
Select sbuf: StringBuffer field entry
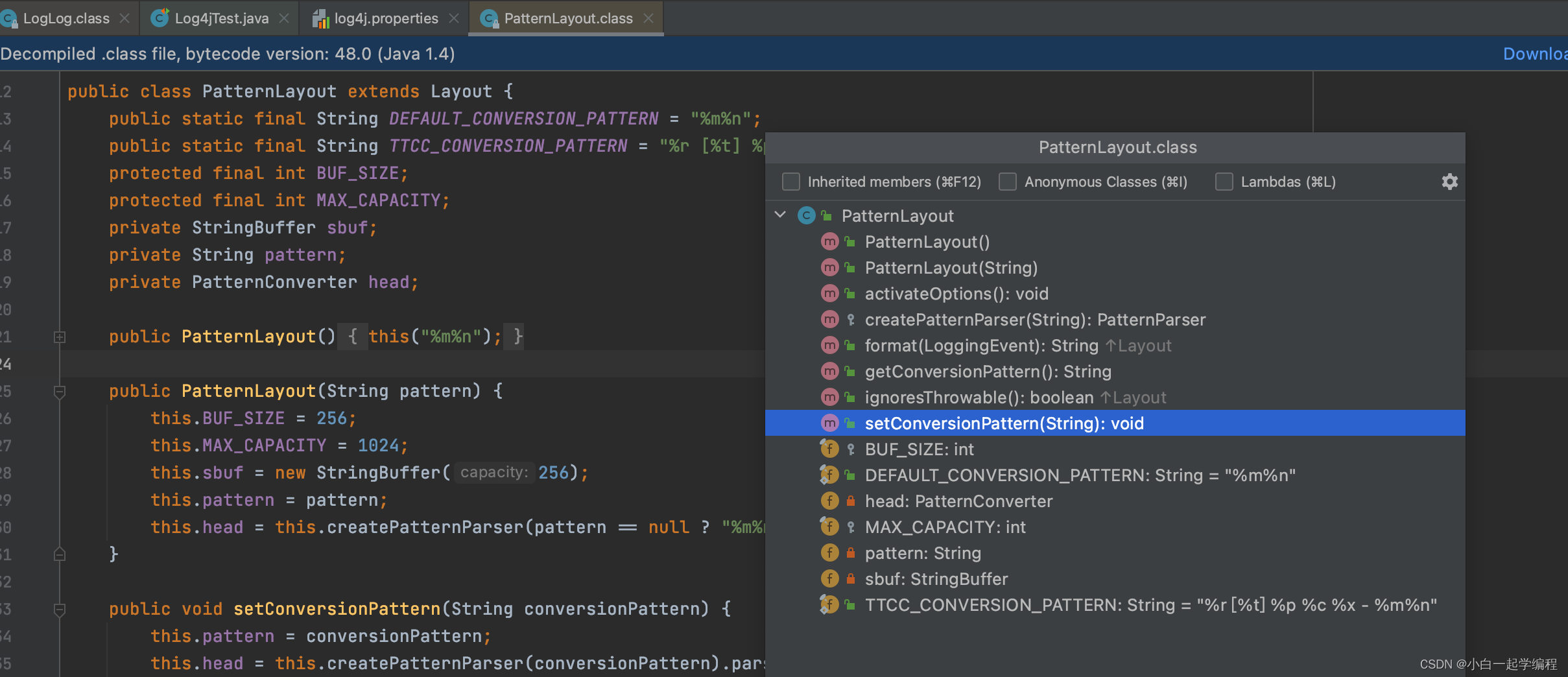(x=1115, y=579)
